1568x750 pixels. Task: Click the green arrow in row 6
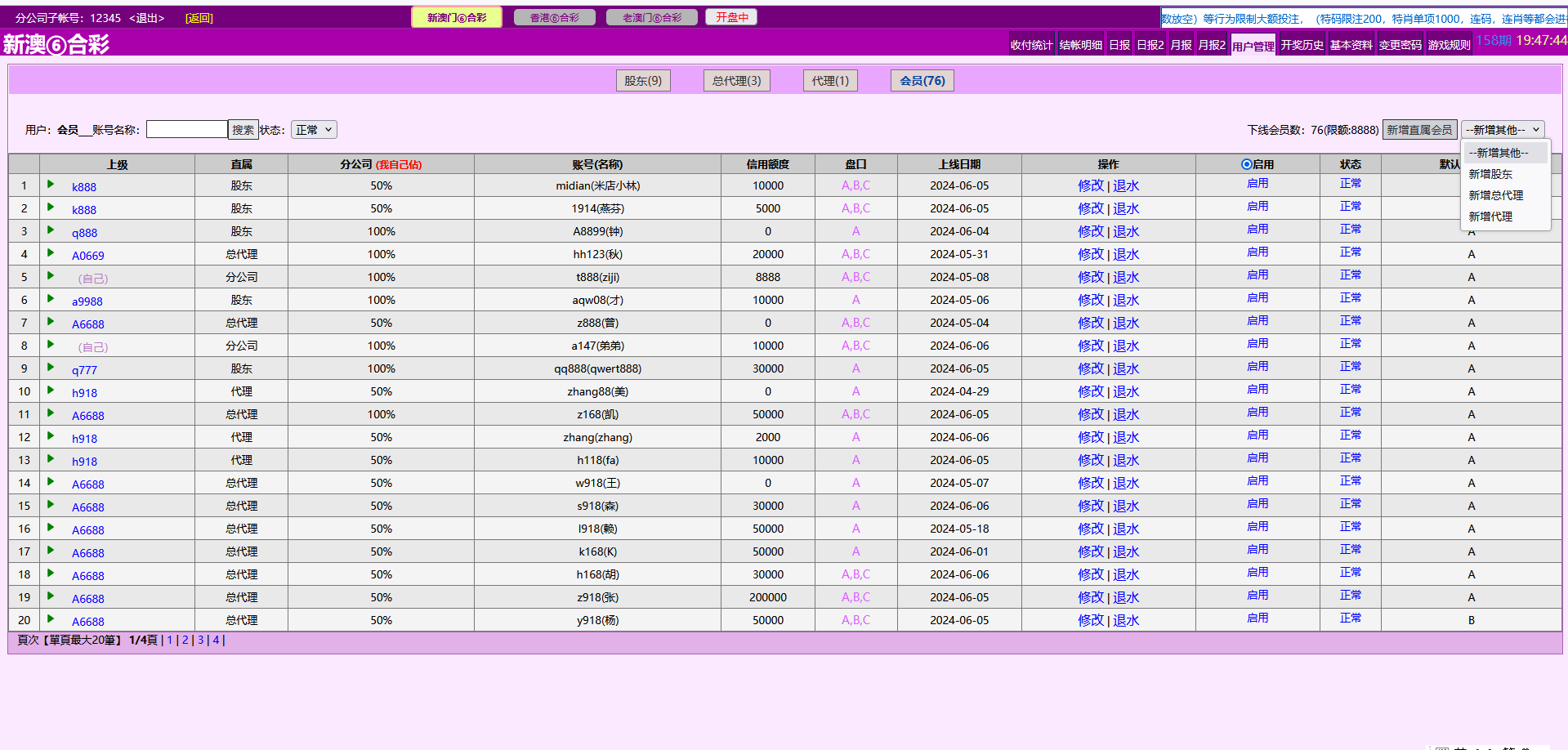tap(51, 299)
